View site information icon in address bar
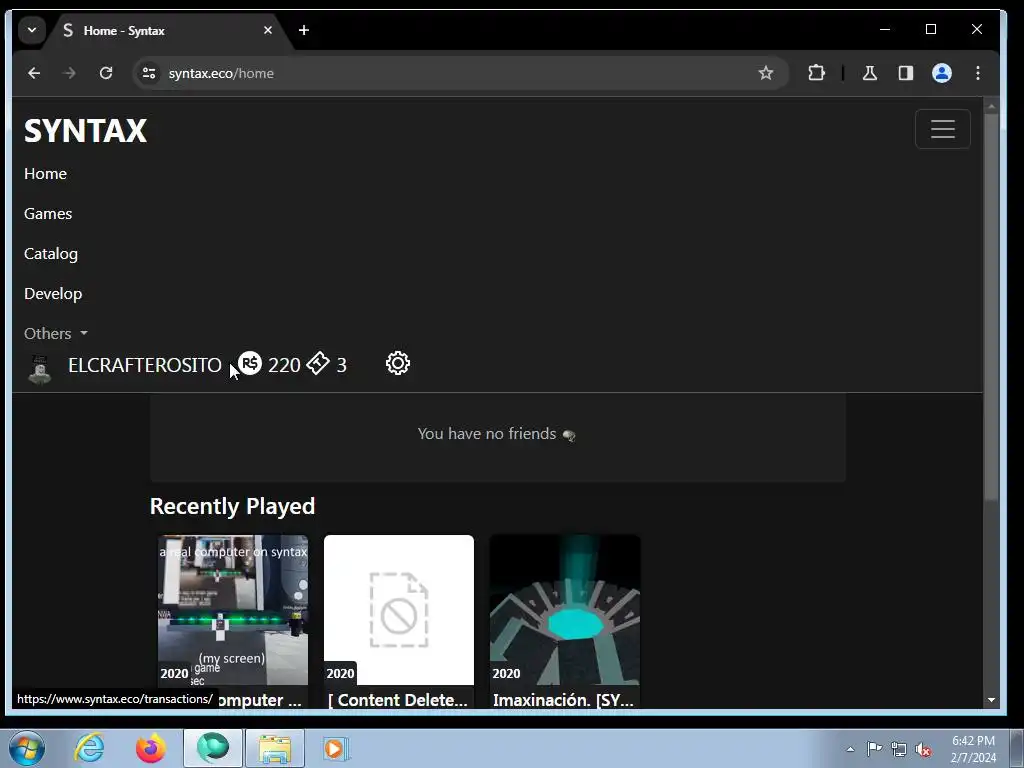The height and width of the screenshot is (768, 1024). [149, 73]
